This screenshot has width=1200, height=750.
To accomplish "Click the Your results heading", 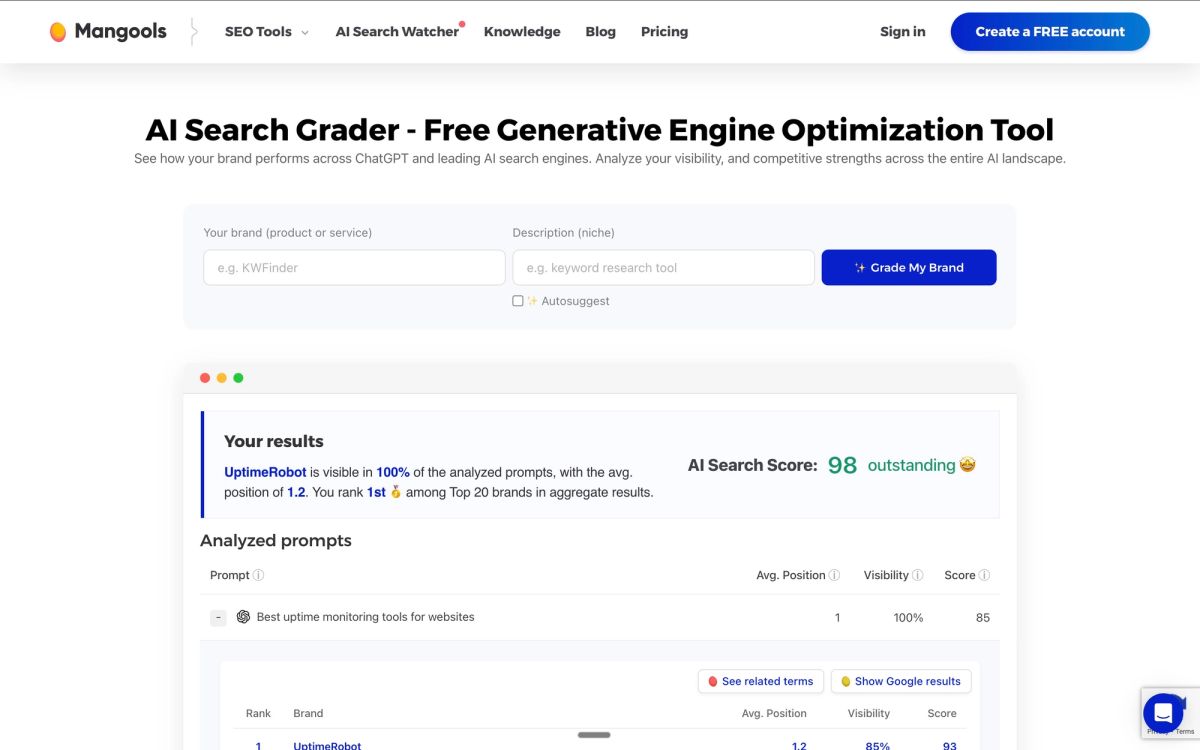I will point(274,441).
